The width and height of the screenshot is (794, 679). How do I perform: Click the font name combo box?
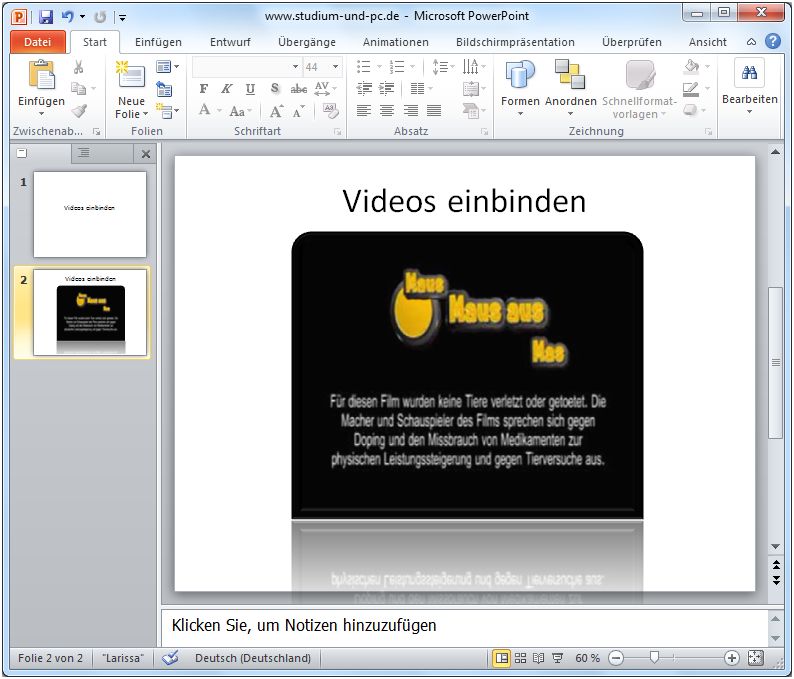pos(247,67)
